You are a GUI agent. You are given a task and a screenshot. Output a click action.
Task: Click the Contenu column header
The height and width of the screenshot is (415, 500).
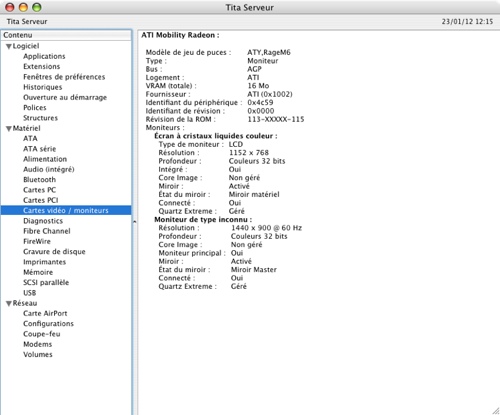click(66, 35)
